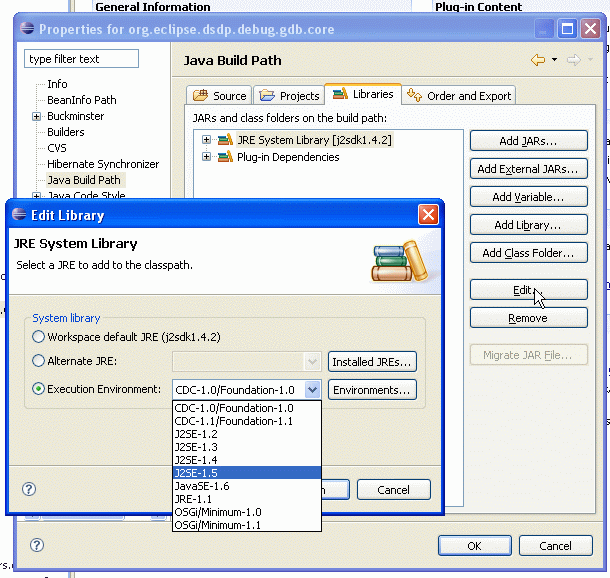Click the Eclipse icon in Properties title bar
The image size is (610, 578).
tap(27, 28)
